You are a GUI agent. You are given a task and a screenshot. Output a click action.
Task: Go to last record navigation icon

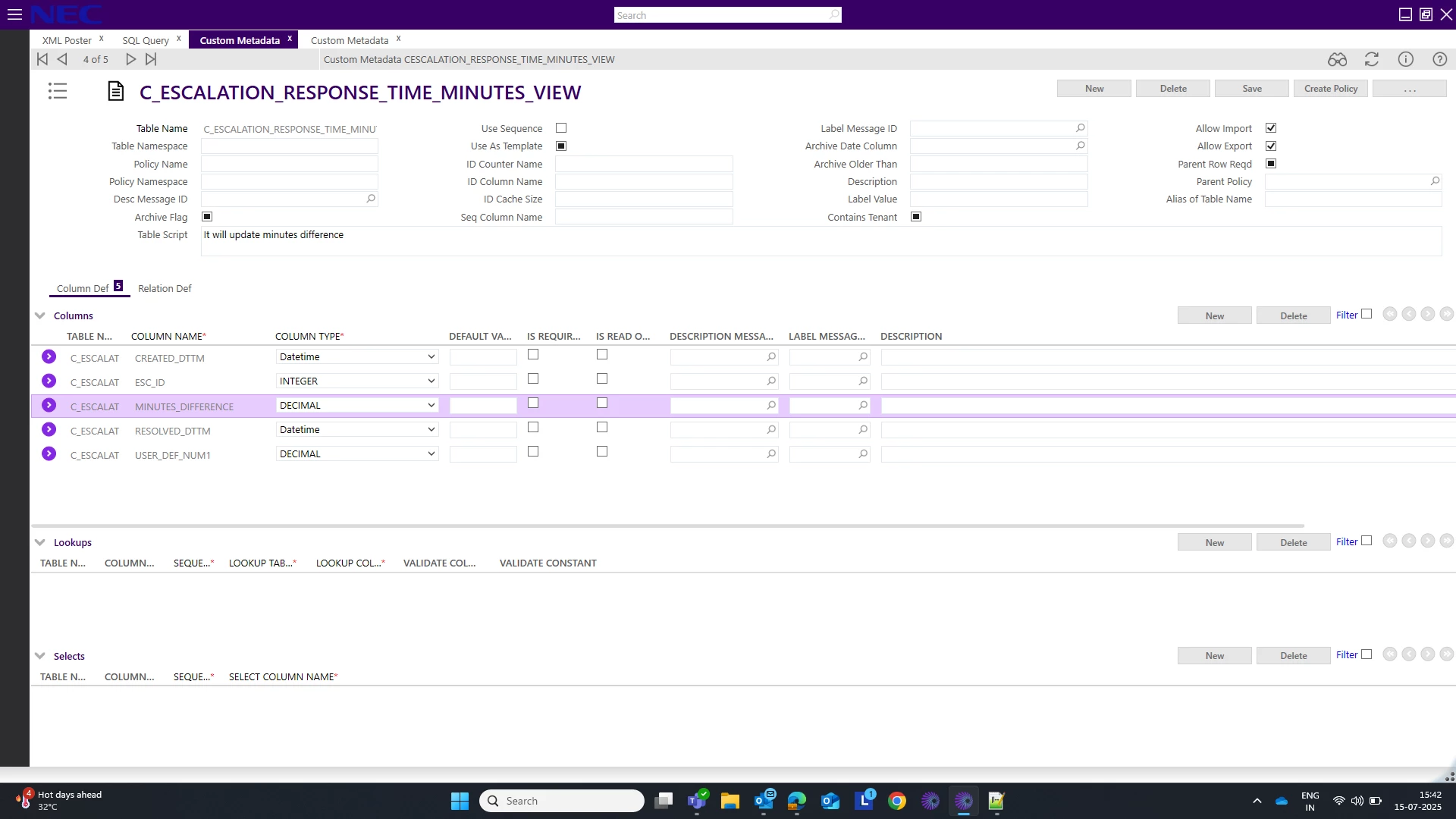pos(151,59)
